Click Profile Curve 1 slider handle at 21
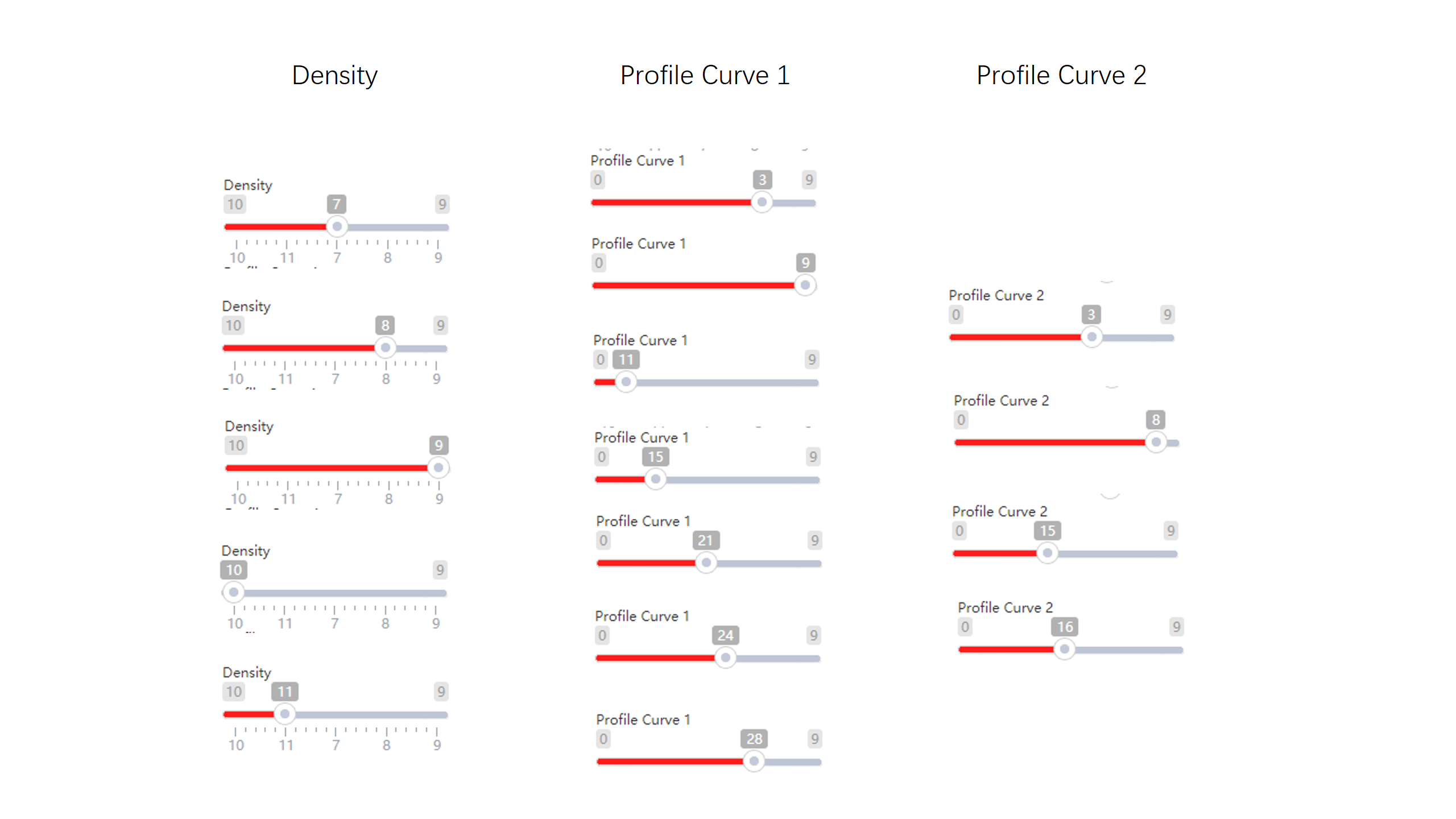This screenshot has height=819, width=1456. (706, 562)
